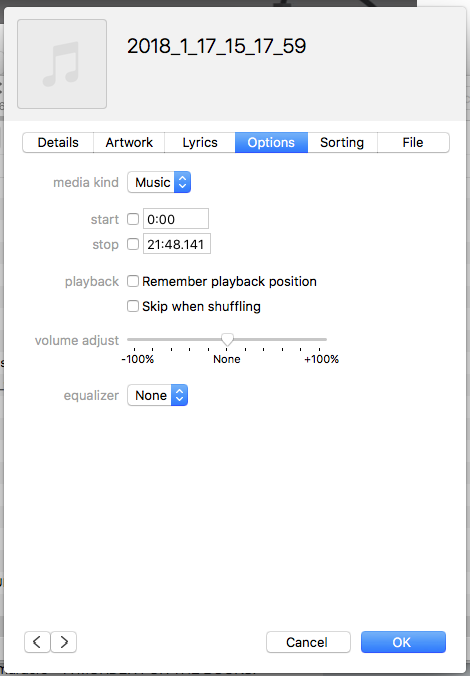This screenshot has width=470, height=676.
Task: Open the equalizer None dropdown
Action: tap(157, 395)
